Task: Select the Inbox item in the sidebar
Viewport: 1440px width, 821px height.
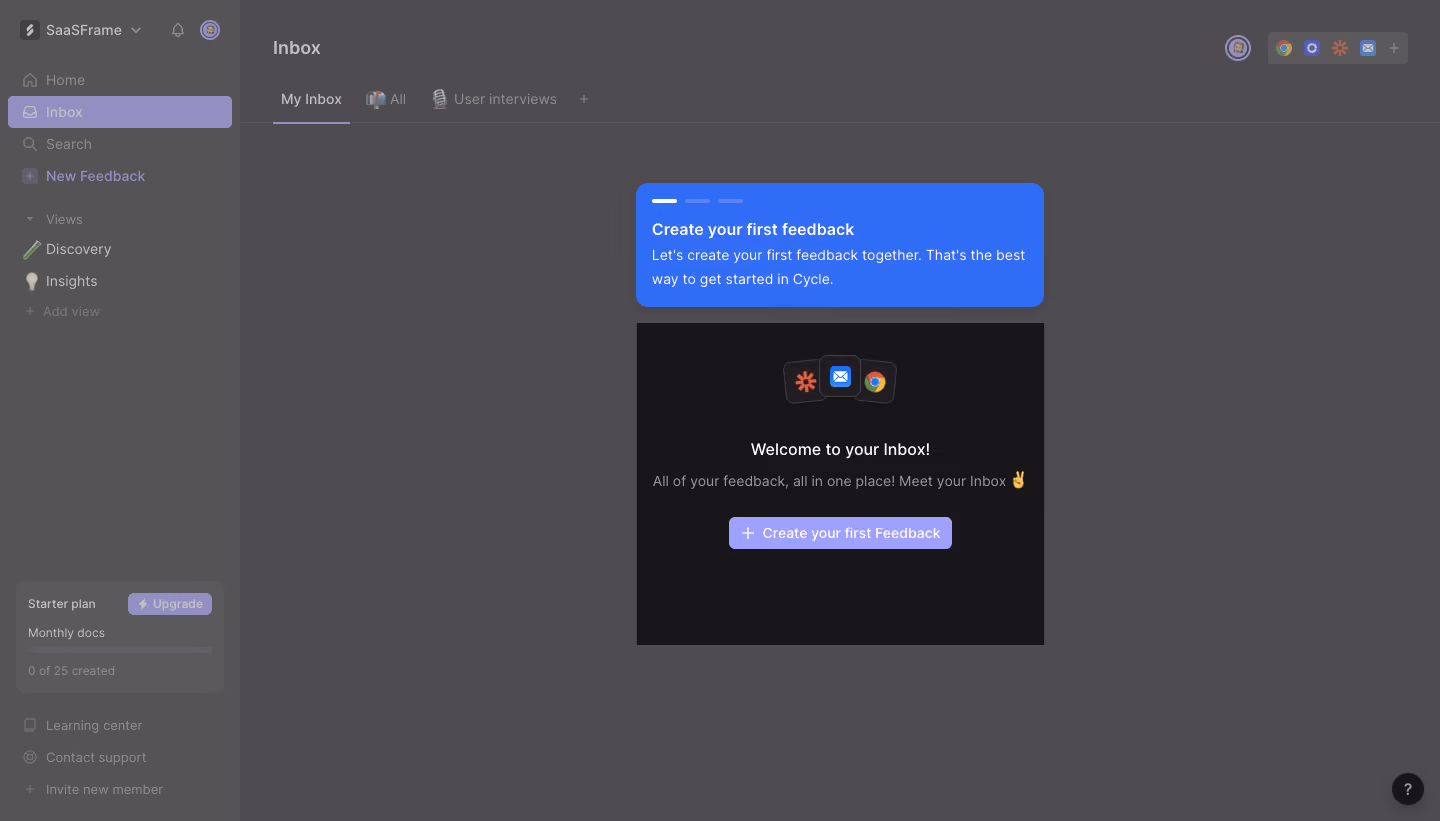Action: [x=120, y=112]
